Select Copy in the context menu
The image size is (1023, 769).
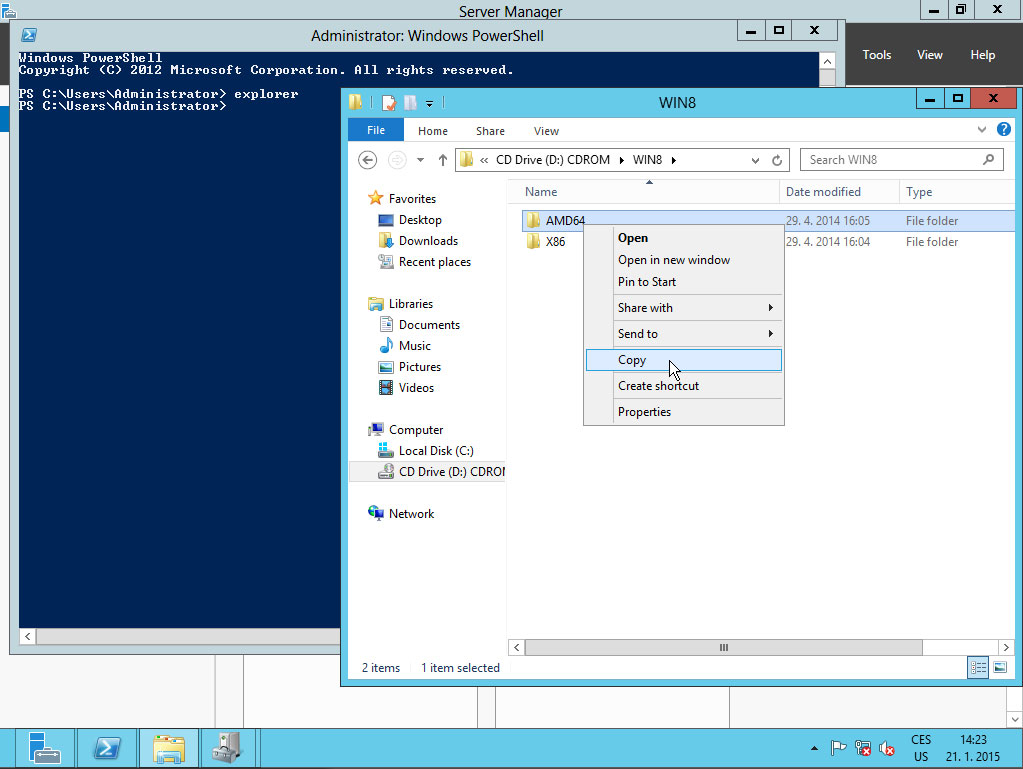tap(632, 360)
